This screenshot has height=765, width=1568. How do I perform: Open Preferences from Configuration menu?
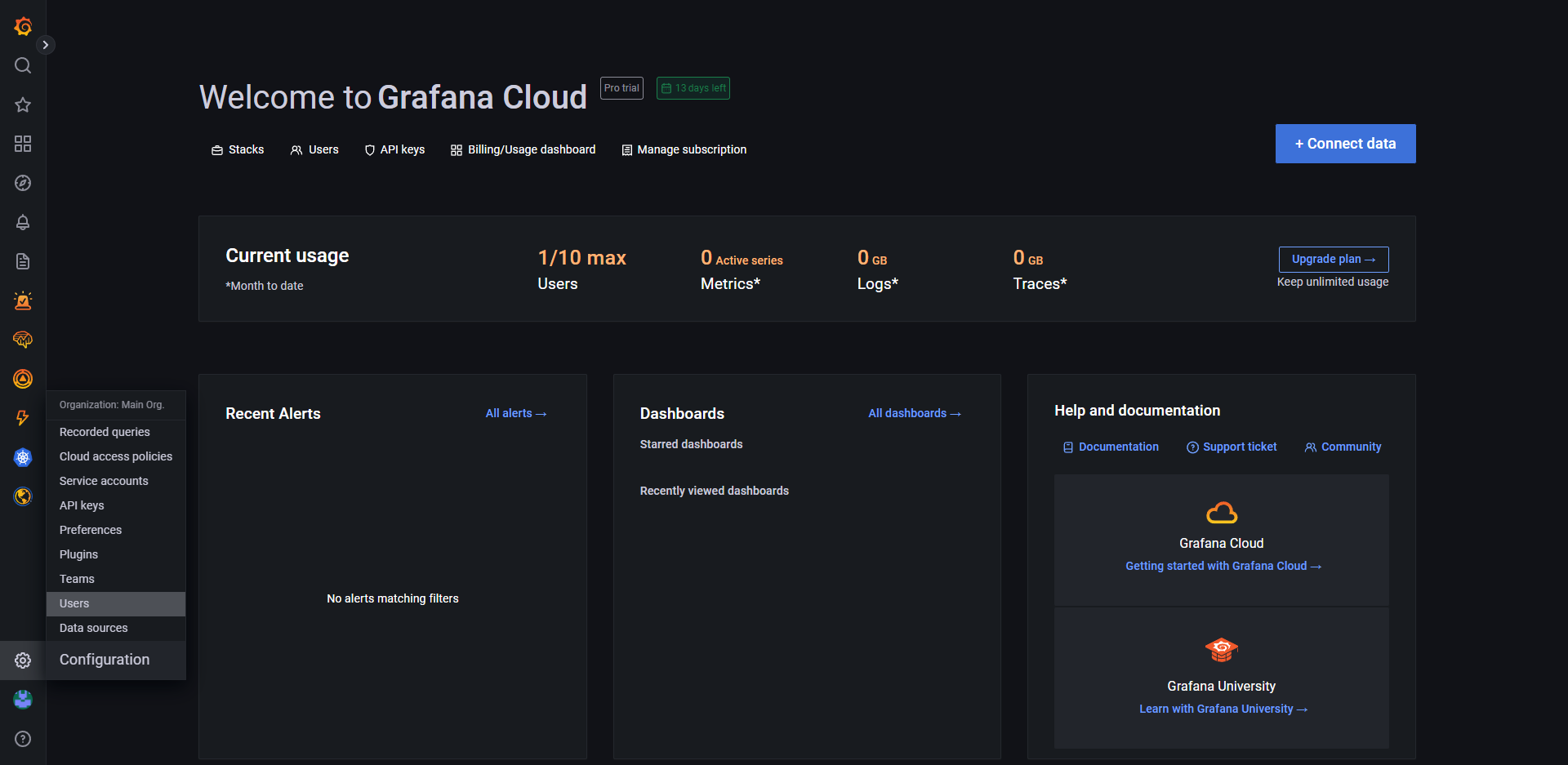(116, 530)
